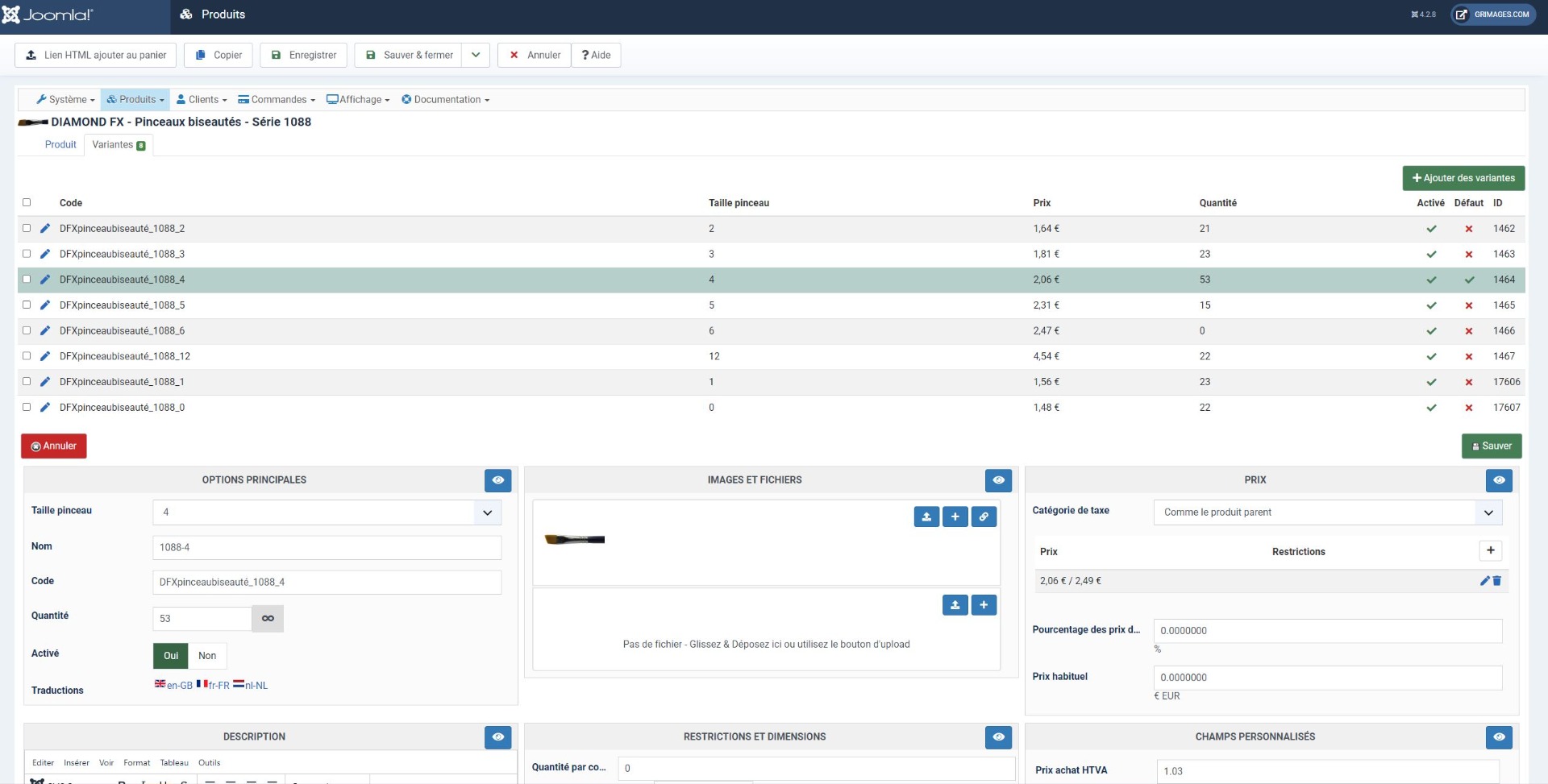Click the Ajouter des variantes button
This screenshot has width=1548, height=784.
point(1463,178)
